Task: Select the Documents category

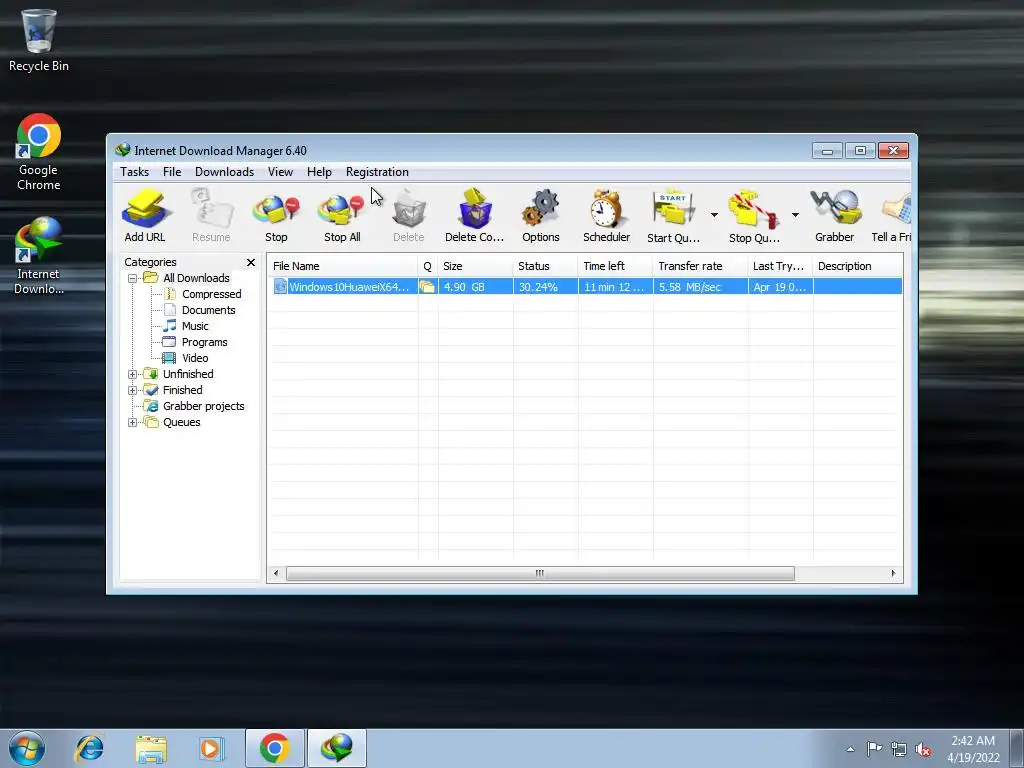Action: (208, 310)
